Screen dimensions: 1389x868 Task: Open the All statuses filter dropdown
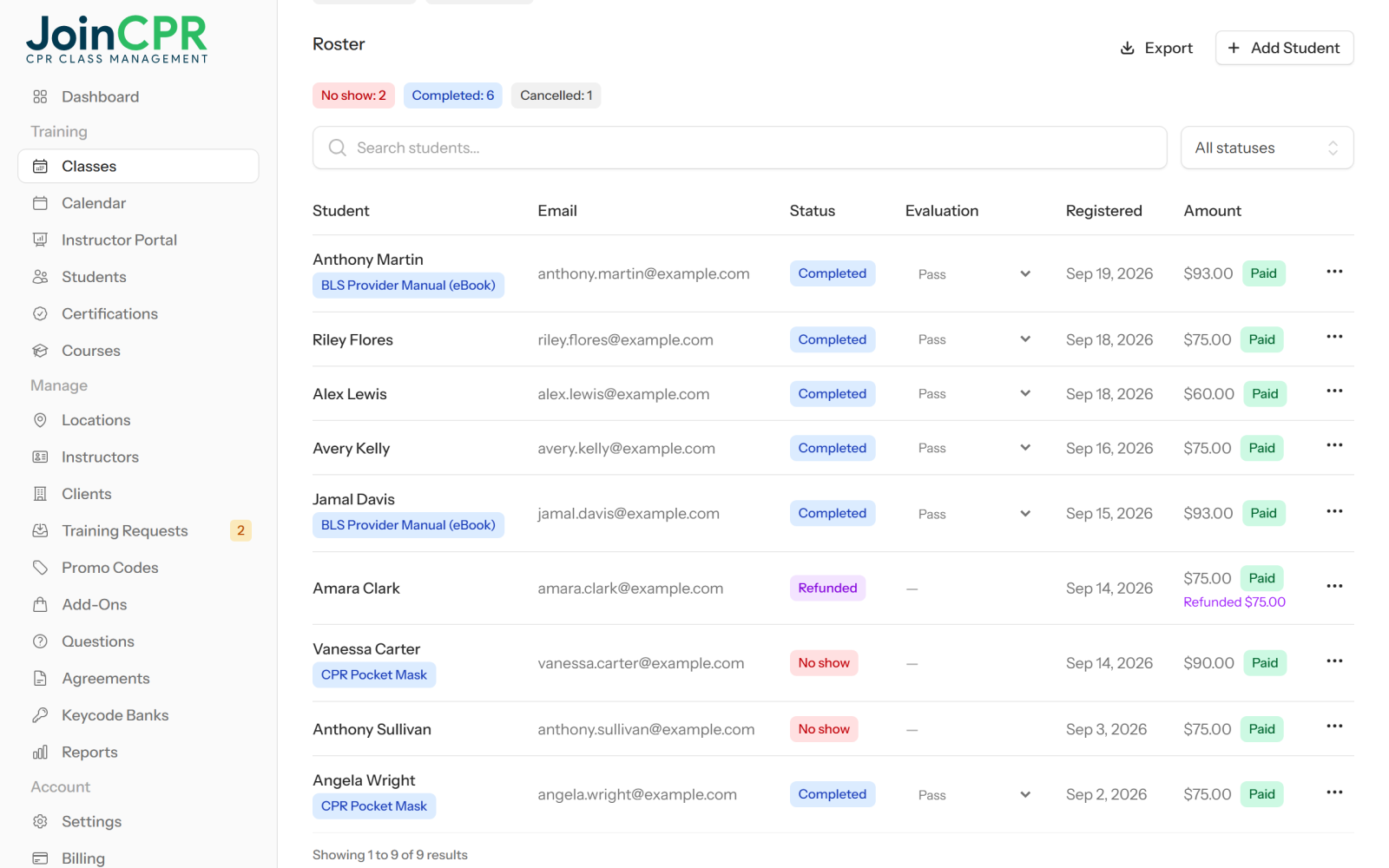1267,148
